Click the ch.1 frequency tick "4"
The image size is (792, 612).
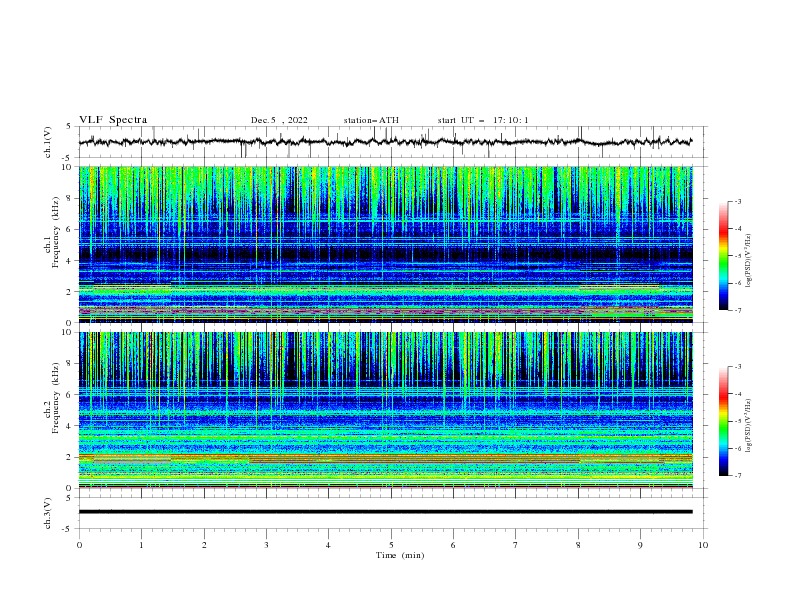tap(70, 261)
